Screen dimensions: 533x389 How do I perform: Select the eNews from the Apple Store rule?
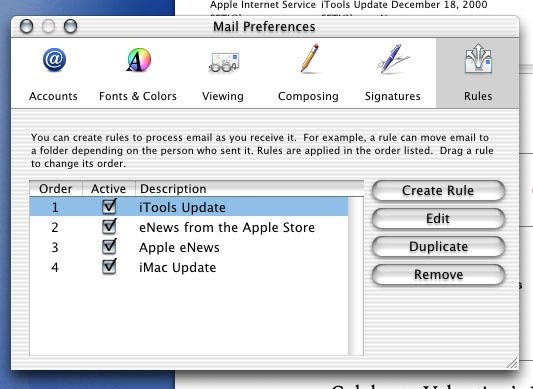[189, 227]
